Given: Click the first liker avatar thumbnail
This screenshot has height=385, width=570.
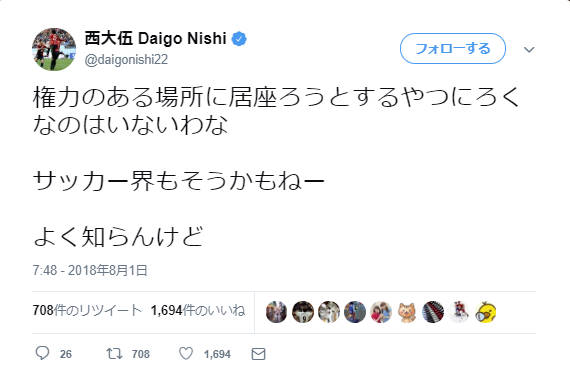Looking at the screenshot, I should 276,312.
